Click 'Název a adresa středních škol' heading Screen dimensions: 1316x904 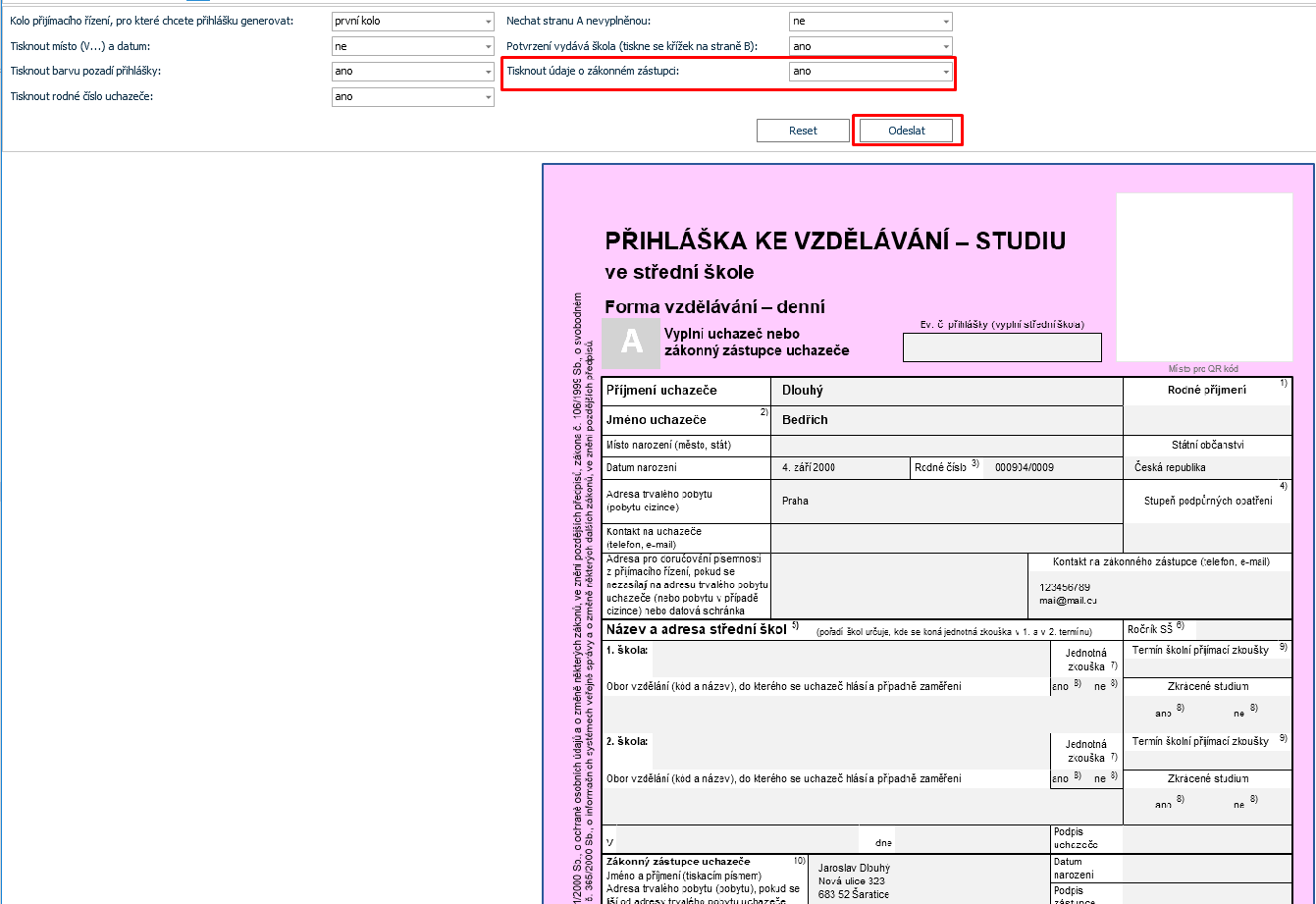coord(697,629)
